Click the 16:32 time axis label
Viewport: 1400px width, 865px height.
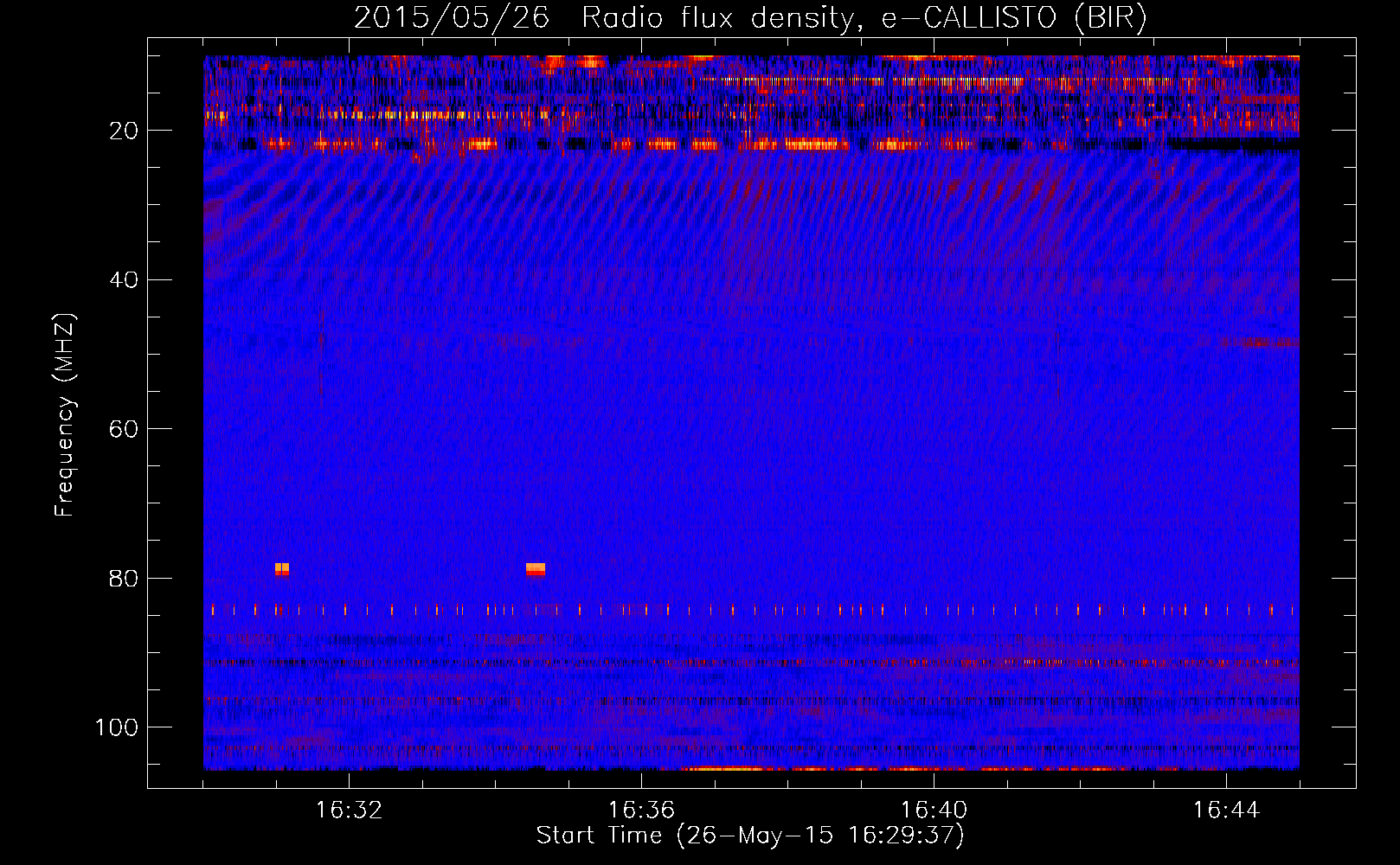click(x=349, y=811)
